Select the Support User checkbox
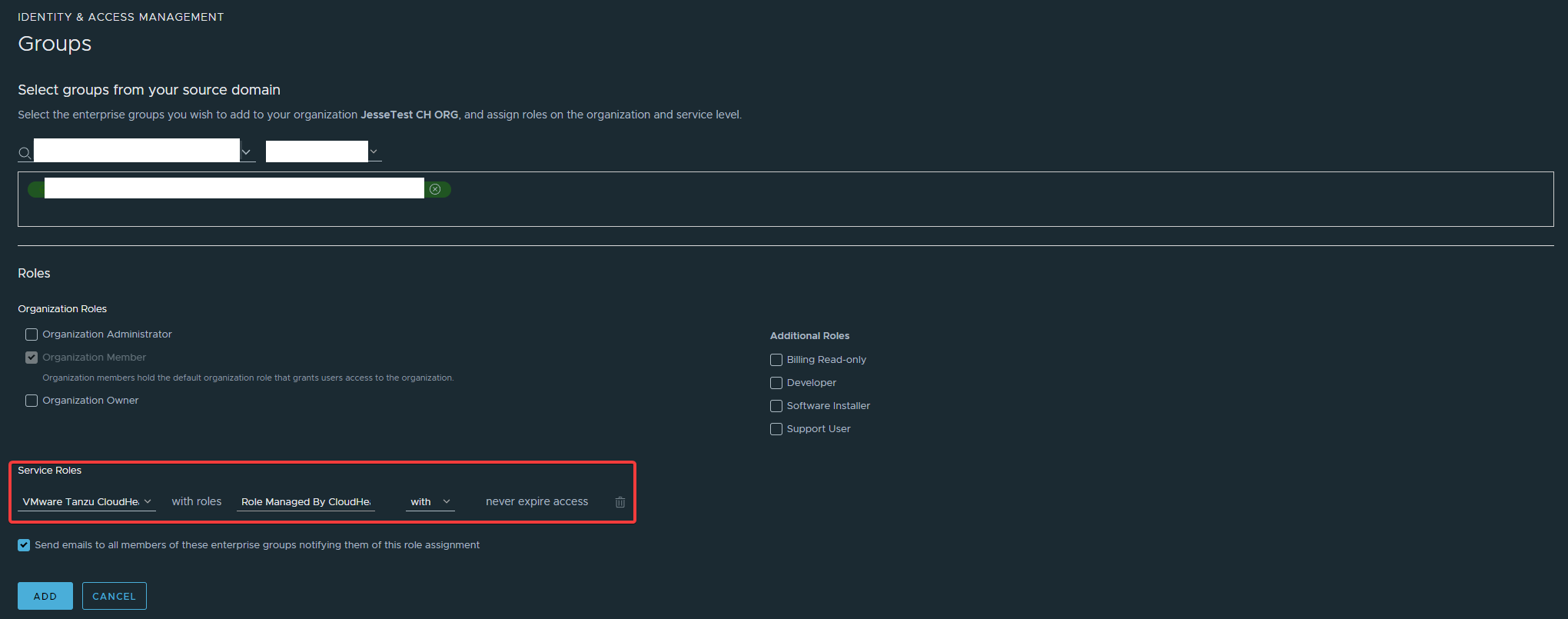Screen dimensions: 1568x619 [x=776, y=429]
